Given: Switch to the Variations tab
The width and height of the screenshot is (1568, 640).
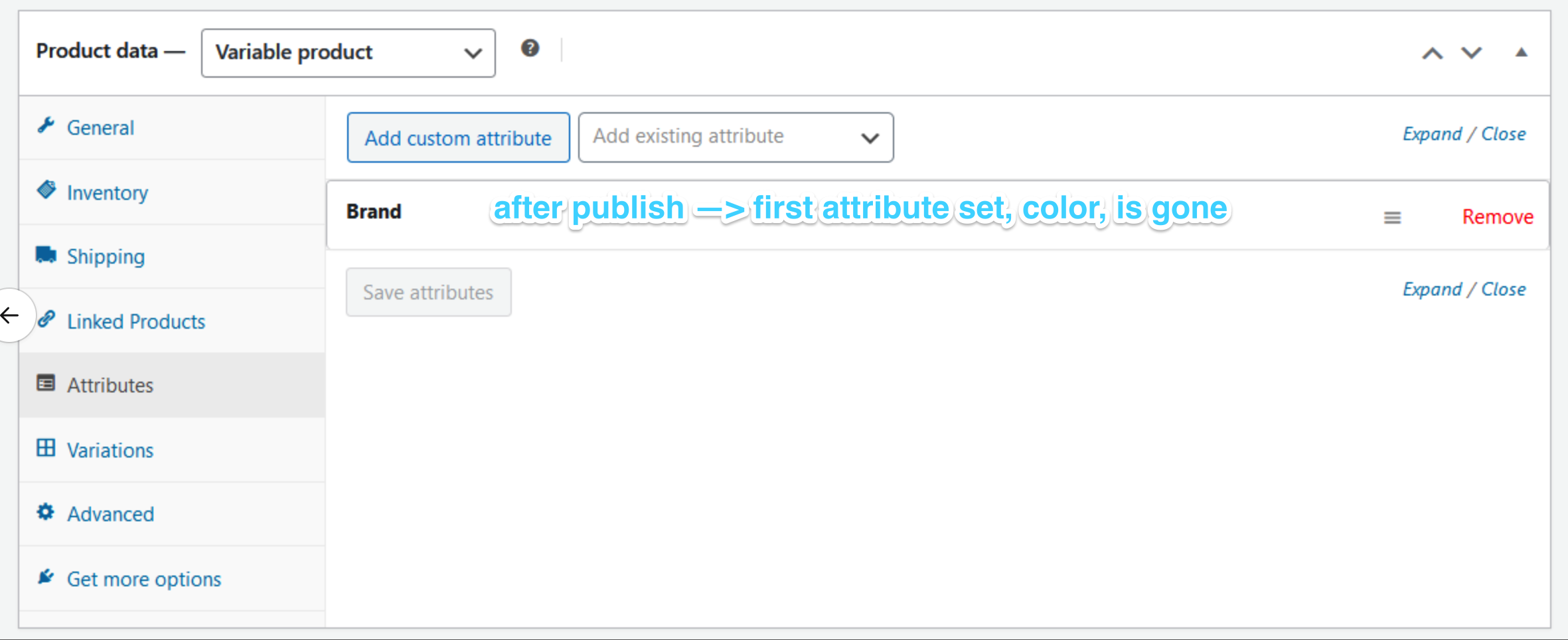Looking at the screenshot, I should 110,449.
